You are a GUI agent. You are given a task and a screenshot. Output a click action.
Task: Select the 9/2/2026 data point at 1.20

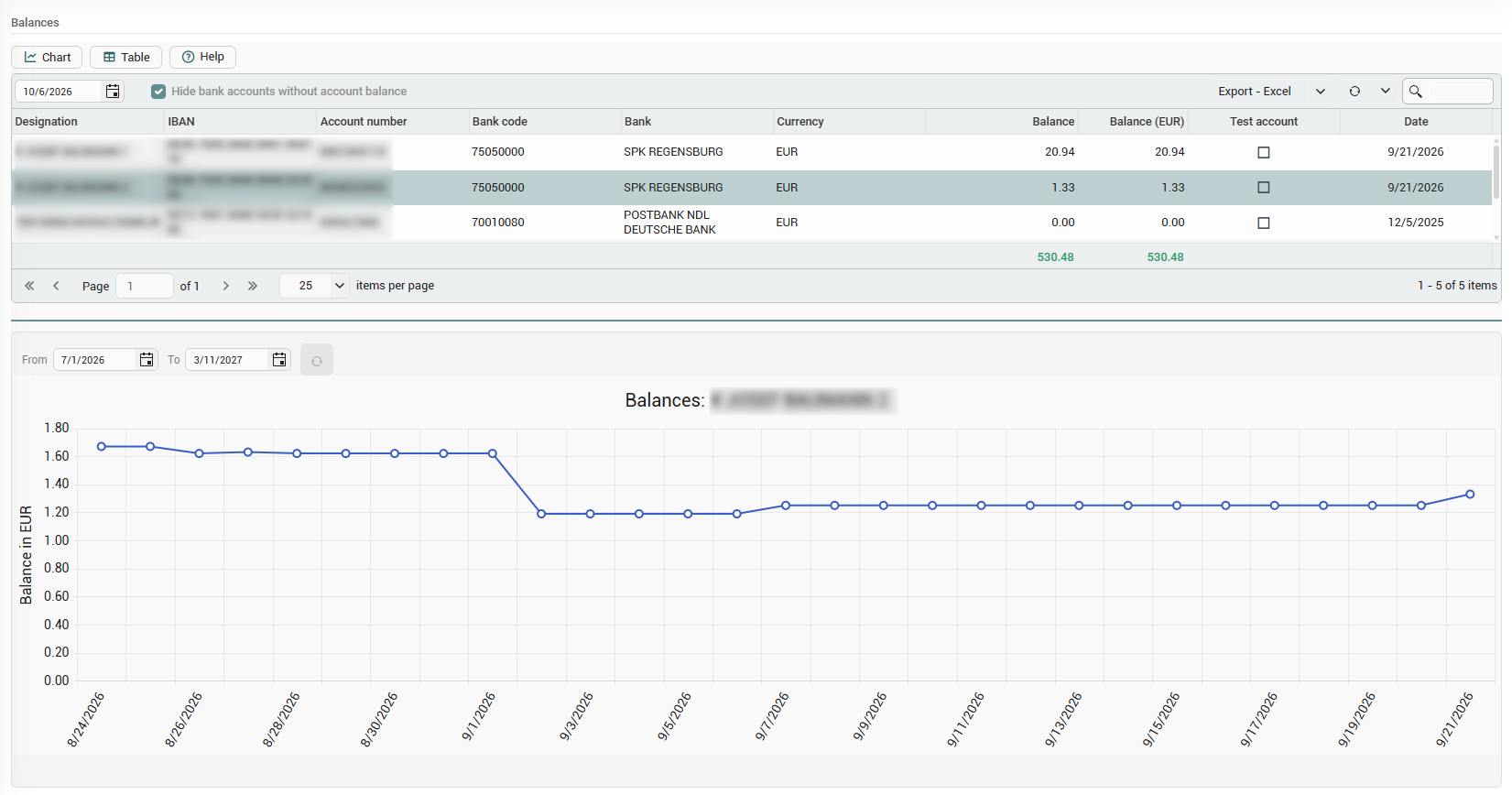click(x=541, y=514)
